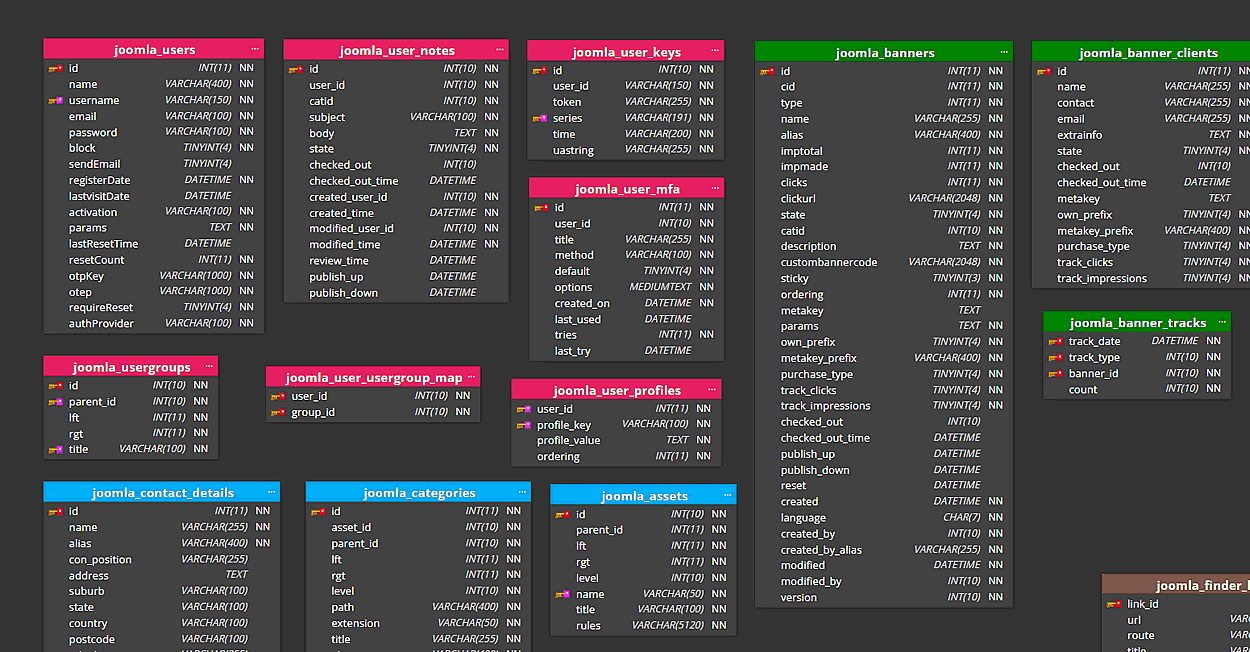Viewport: 1250px width, 652px height.
Task: Open the joomla_usergroups options menu
Action: point(209,366)
